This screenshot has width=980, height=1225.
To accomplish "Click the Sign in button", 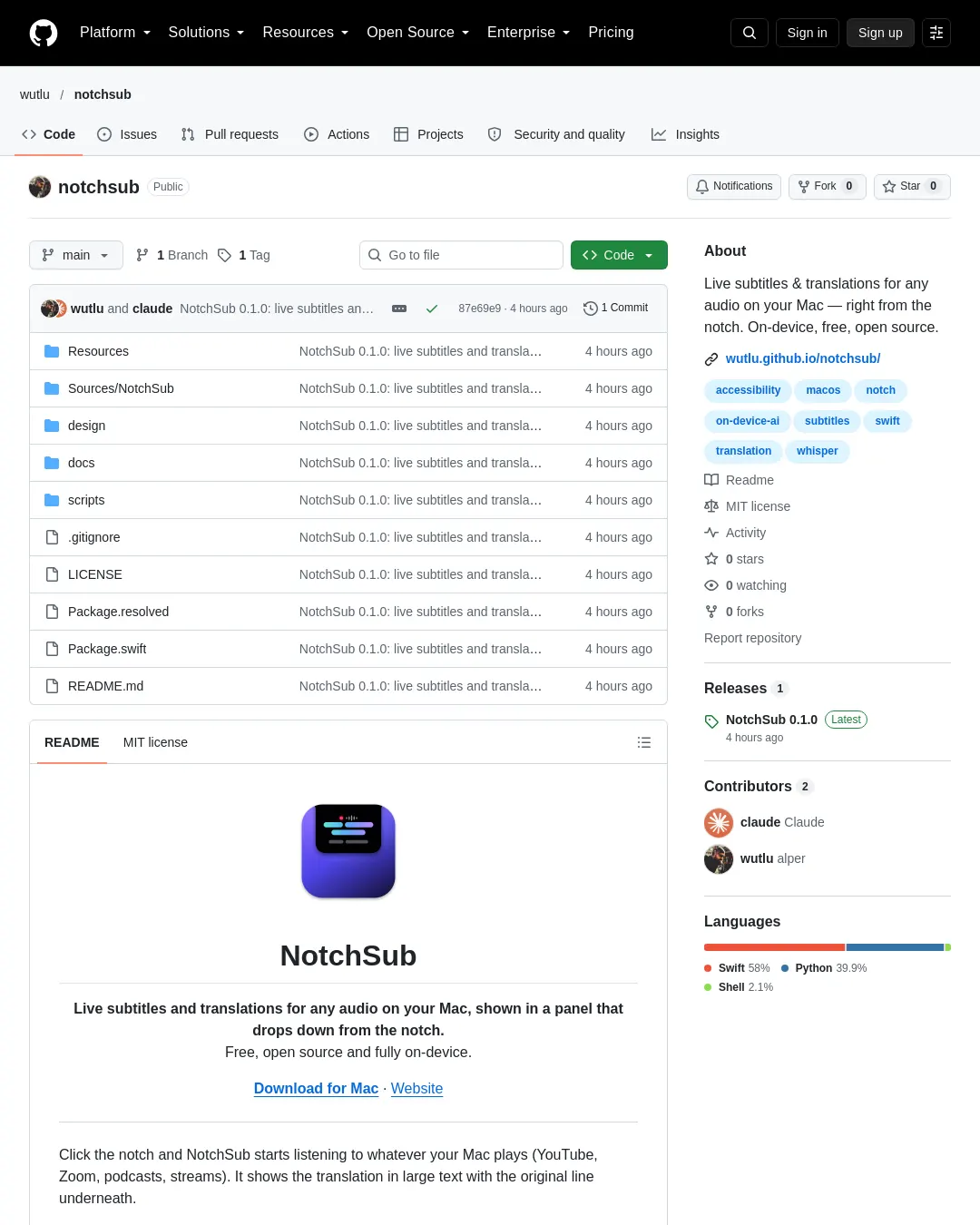I will [808, 33].
